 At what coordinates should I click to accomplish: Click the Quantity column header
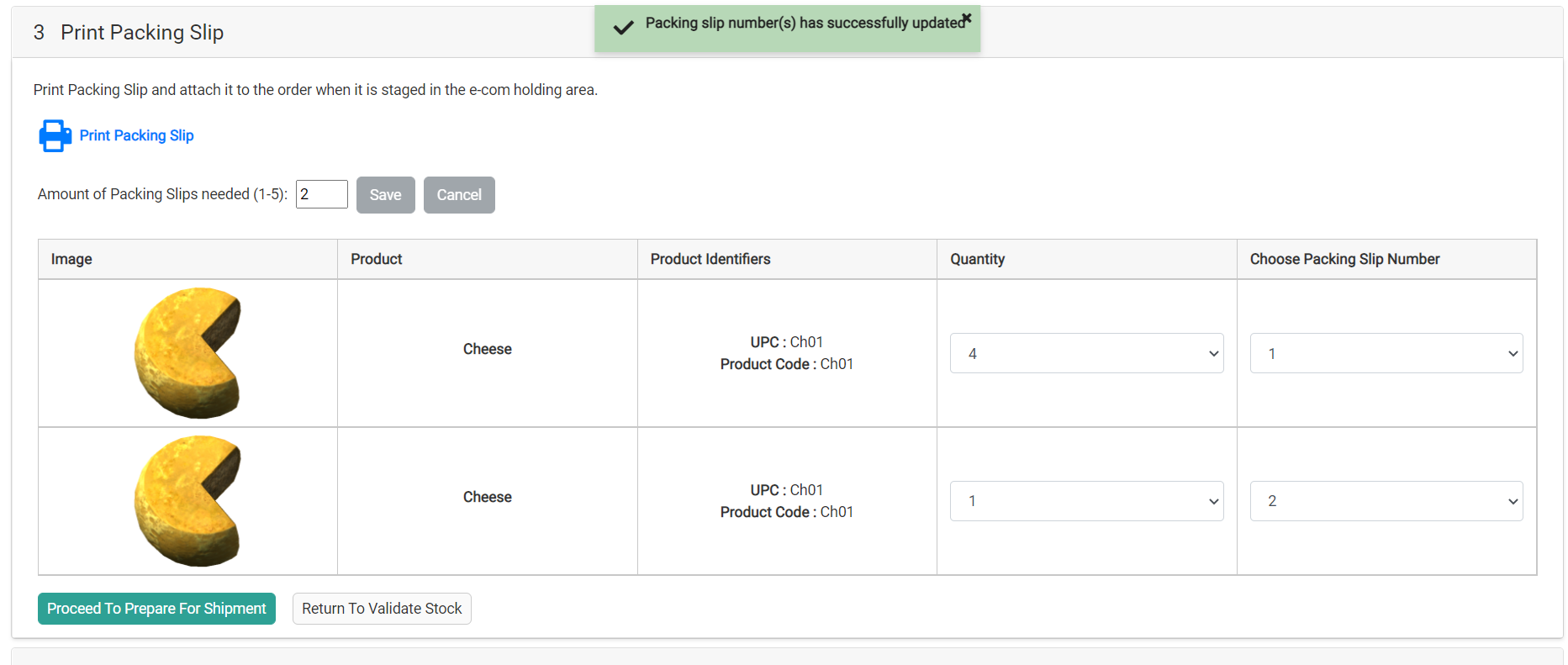coord(977,259)
